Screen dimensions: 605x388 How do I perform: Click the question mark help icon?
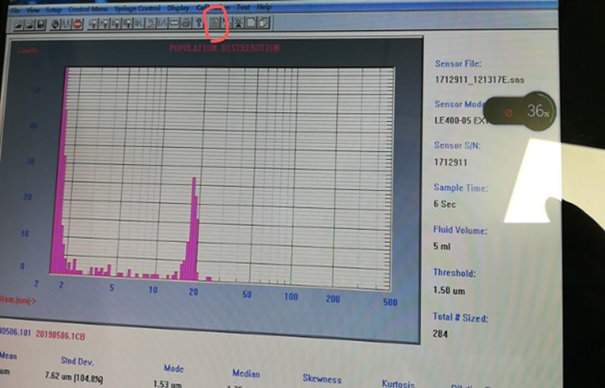(198, 23)
